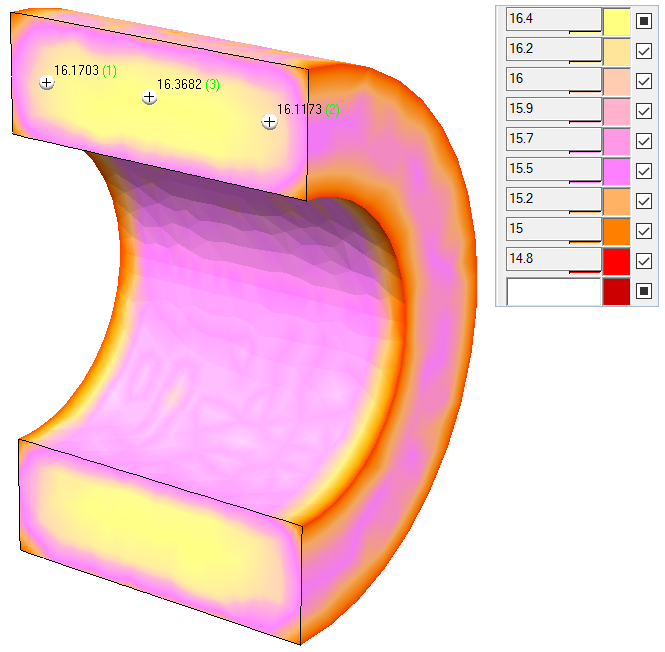Open the red swatch for 14.8

click(617, 261)
